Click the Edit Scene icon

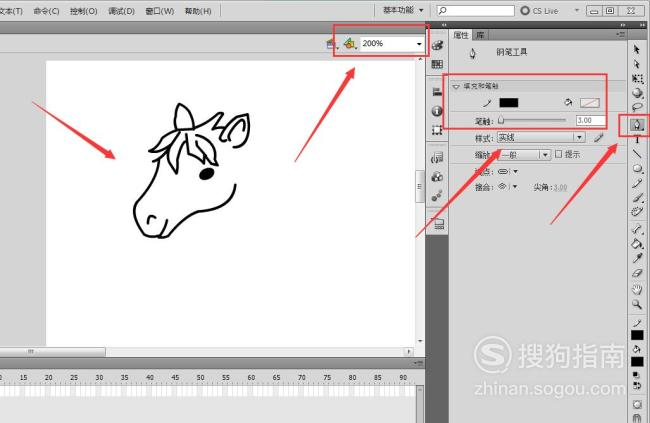pos(331,44)
